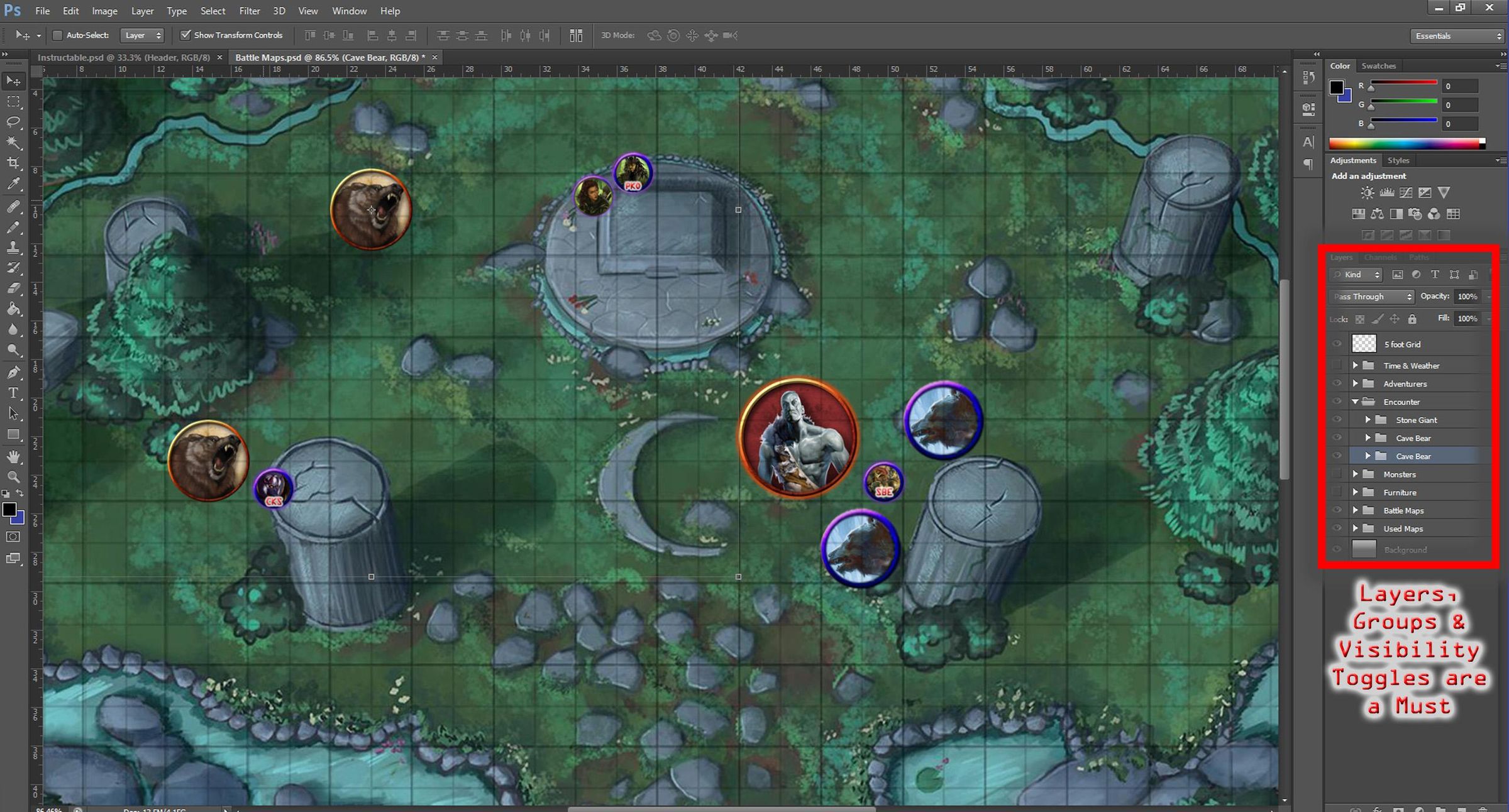Show the Time & Weather layer group
Image resolution: width=1509 pixels, height=812 pixels.
click(x=1337, y=365)
